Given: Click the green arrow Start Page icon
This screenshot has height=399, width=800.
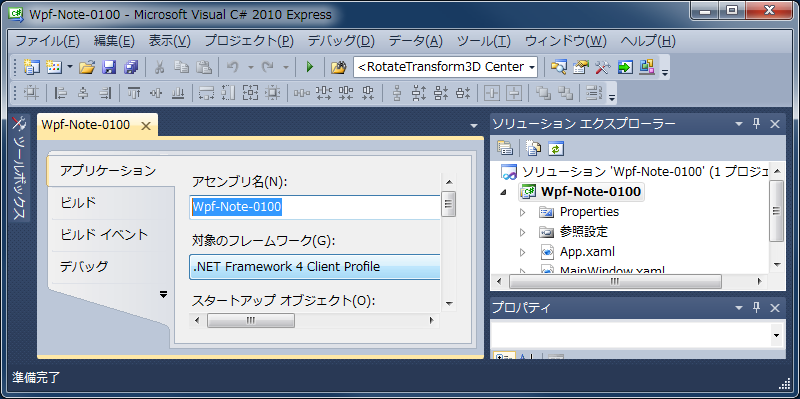Looking at the screenshot, I should tap(625, 67).
